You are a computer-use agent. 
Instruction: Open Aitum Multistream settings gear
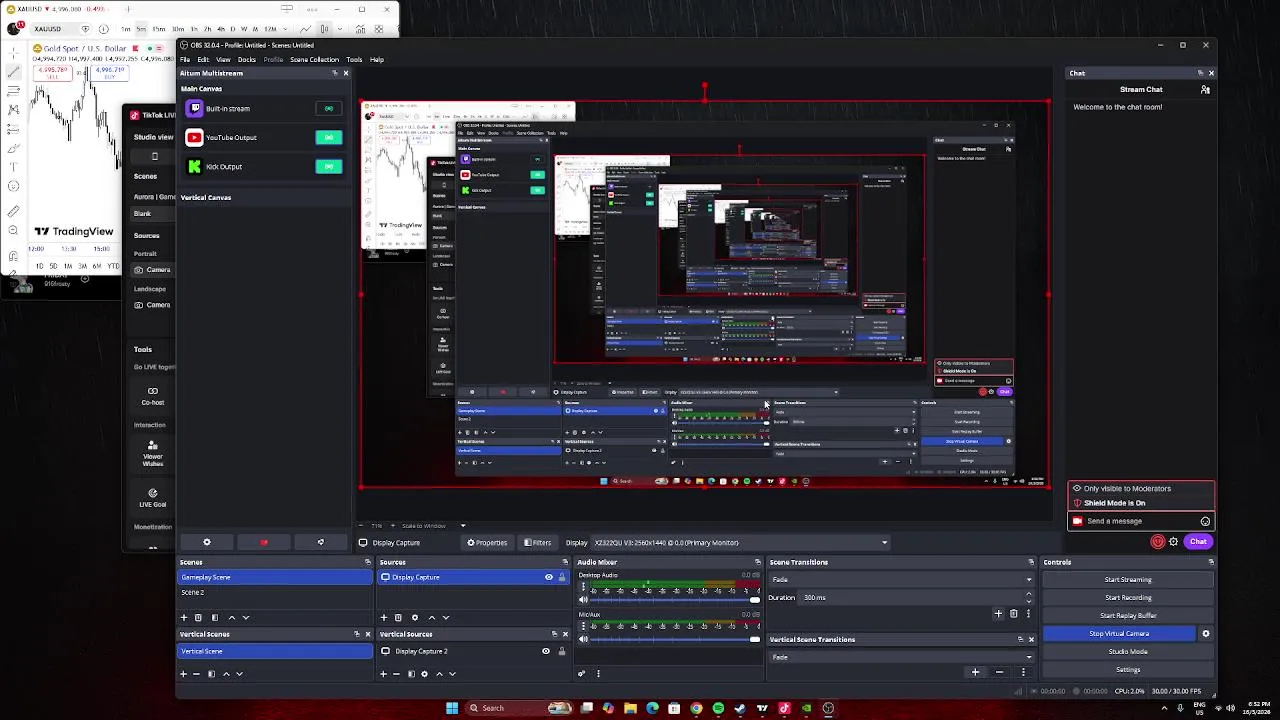[207, 542]
